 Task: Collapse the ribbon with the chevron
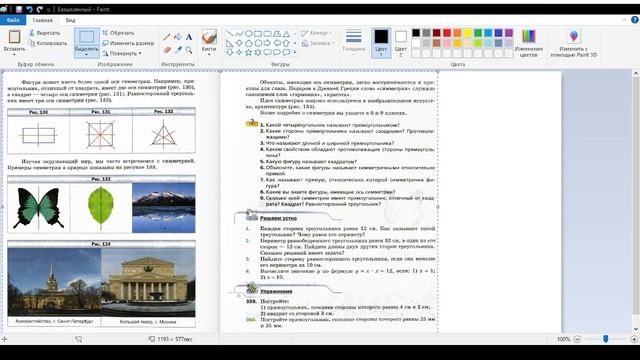(x=624, y=20)
